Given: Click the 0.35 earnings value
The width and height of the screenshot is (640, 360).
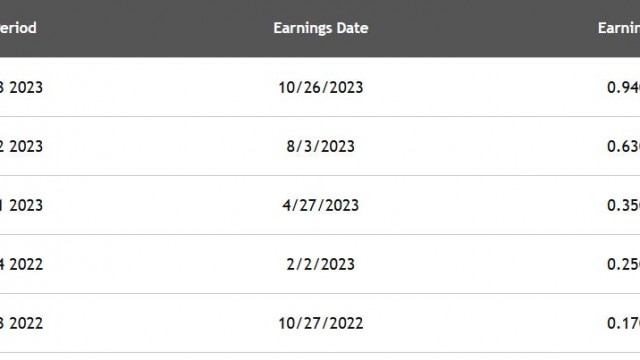Looking at the screenshot, I should point(623,205).
